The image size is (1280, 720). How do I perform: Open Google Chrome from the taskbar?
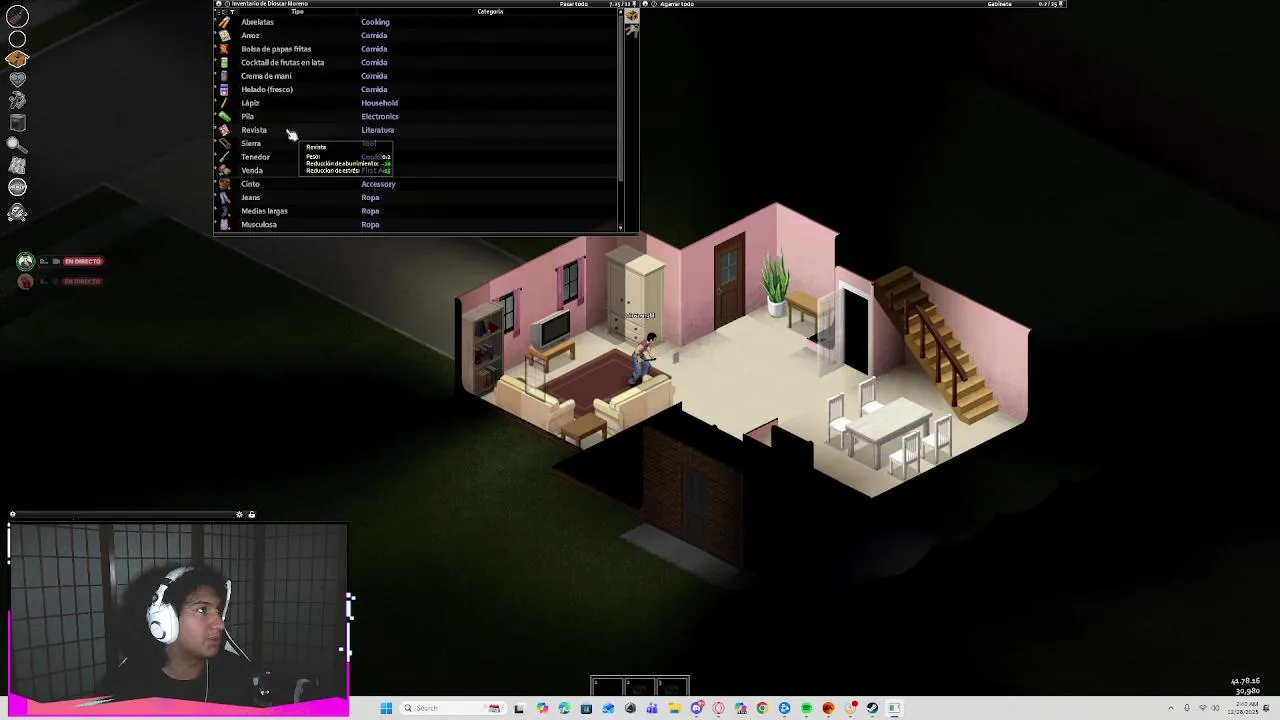tap(762, 708)
